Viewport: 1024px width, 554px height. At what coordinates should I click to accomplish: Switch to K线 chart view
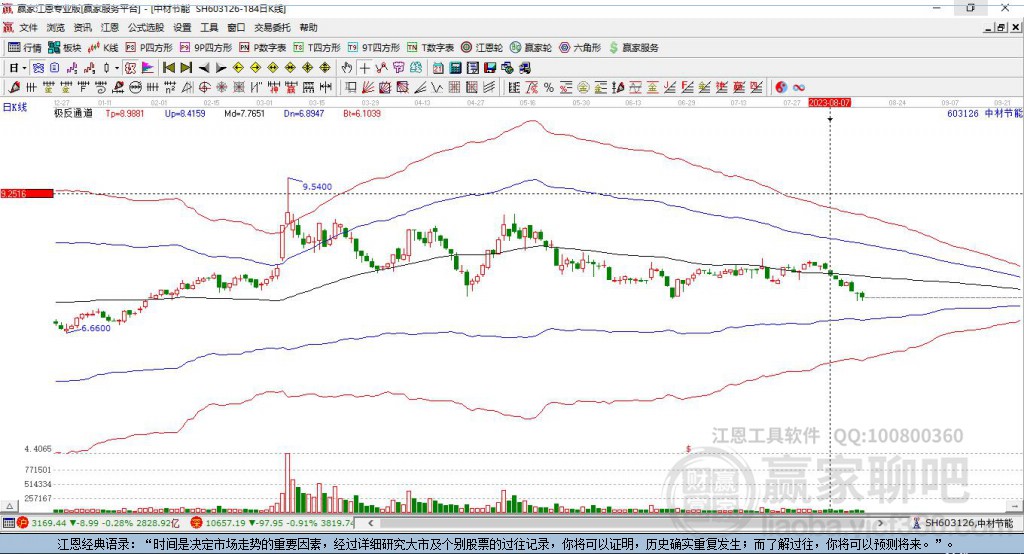click(103, 48)
